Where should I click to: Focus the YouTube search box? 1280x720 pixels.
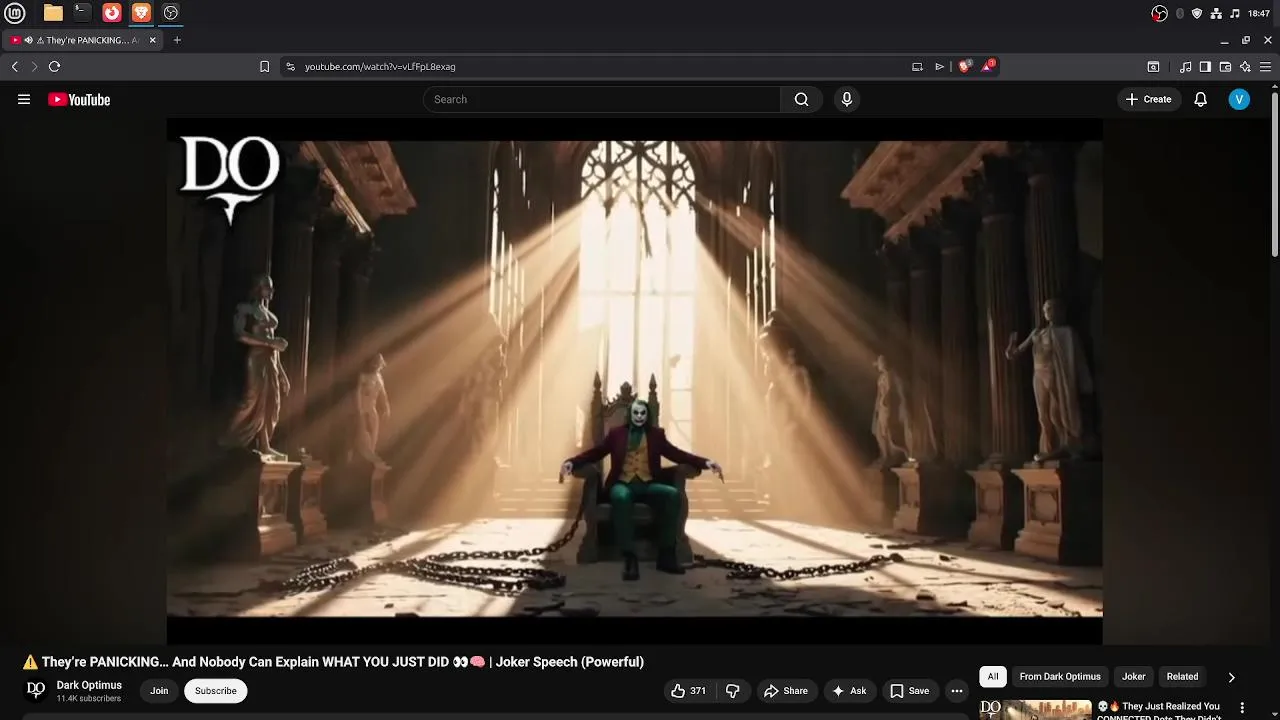point(602,99)
